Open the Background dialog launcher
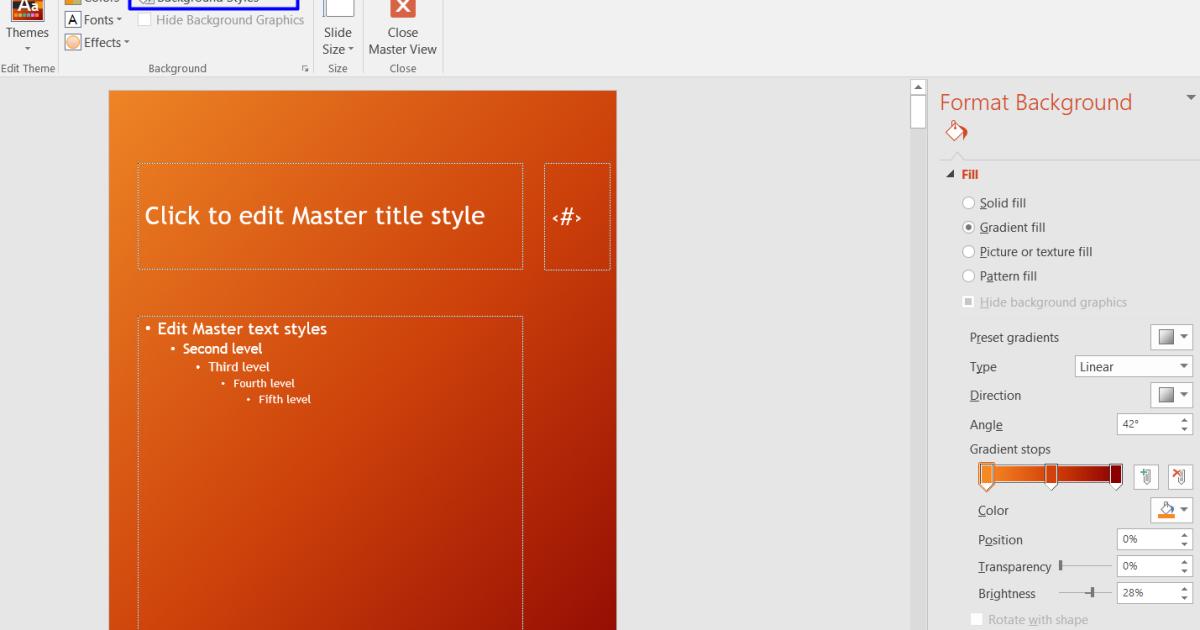Screen dimensions: 1200x630 (305, 68)
